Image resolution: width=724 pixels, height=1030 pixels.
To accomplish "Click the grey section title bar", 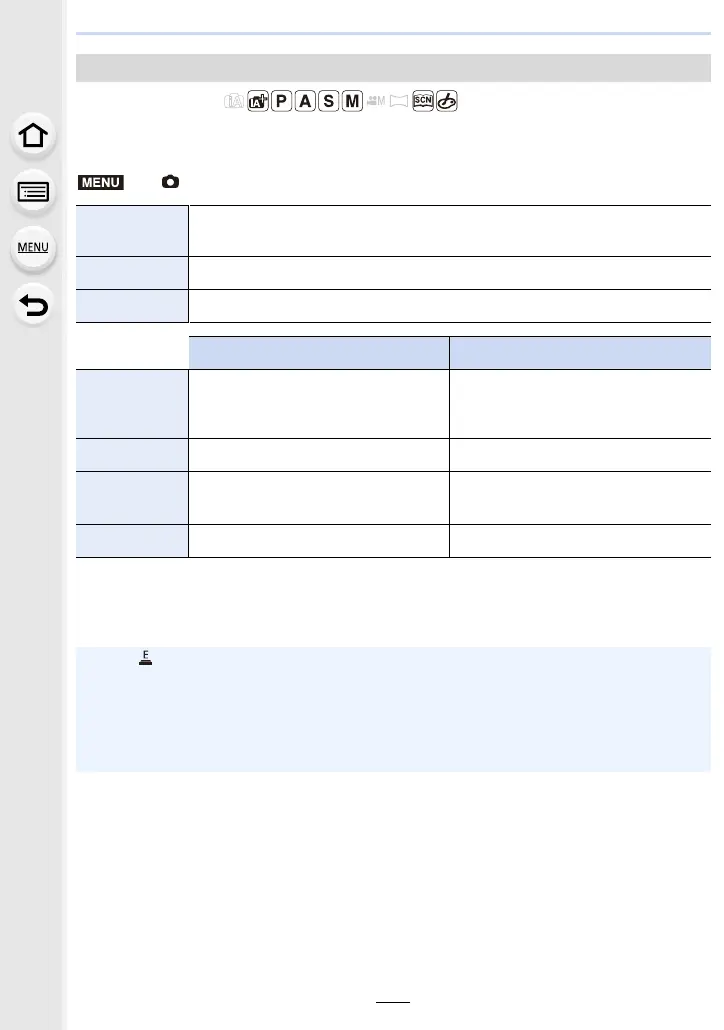I will click(x=393, y=68).
